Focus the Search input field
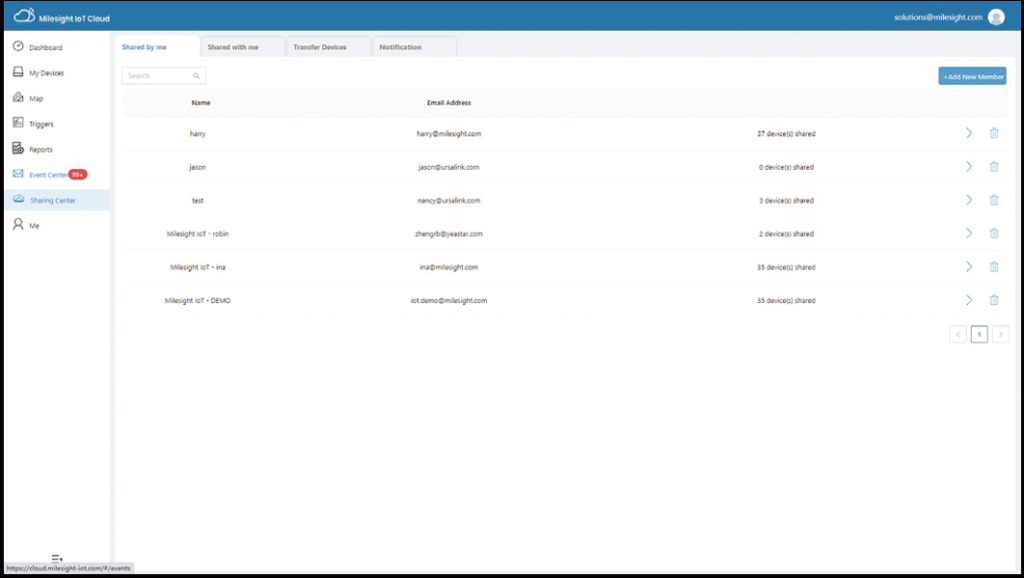Viewport: 1024px width, 578px height. click(163, 76)
